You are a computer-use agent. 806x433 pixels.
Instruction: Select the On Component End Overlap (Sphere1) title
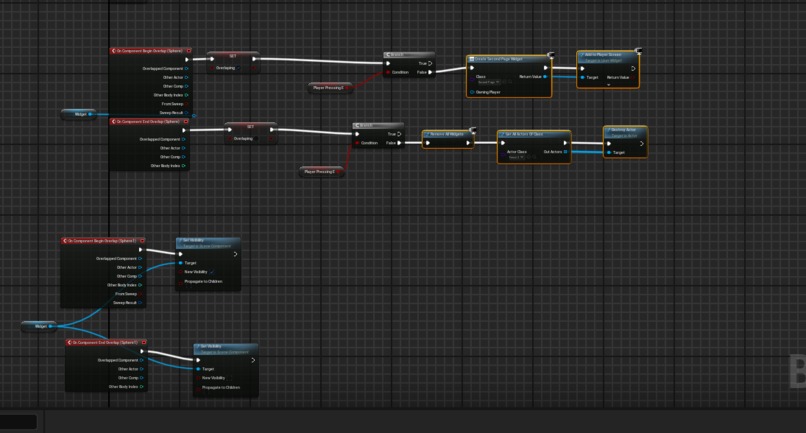(x=105, y=342)
